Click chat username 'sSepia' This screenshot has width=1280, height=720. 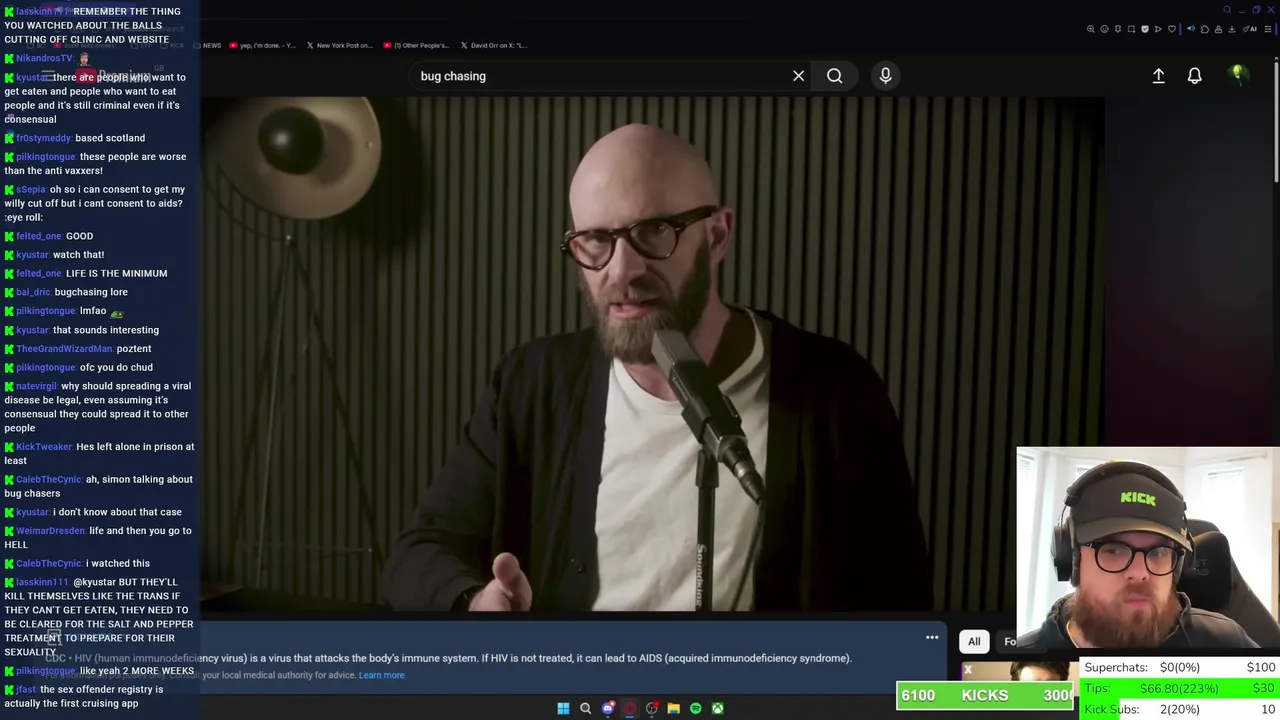click(x=30, y=189)
